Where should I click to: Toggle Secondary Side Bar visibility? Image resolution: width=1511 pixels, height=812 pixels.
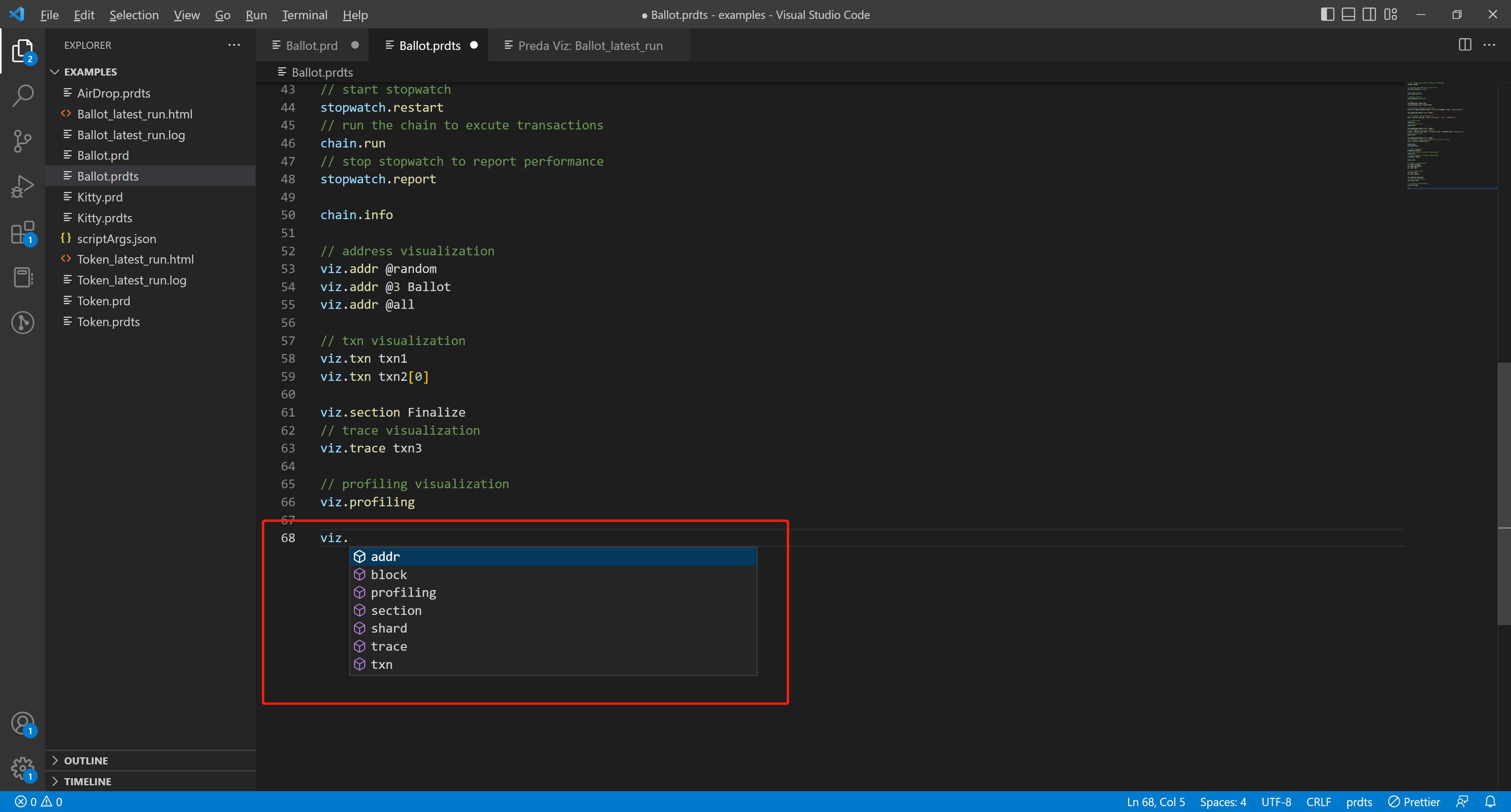[1370, 14]
